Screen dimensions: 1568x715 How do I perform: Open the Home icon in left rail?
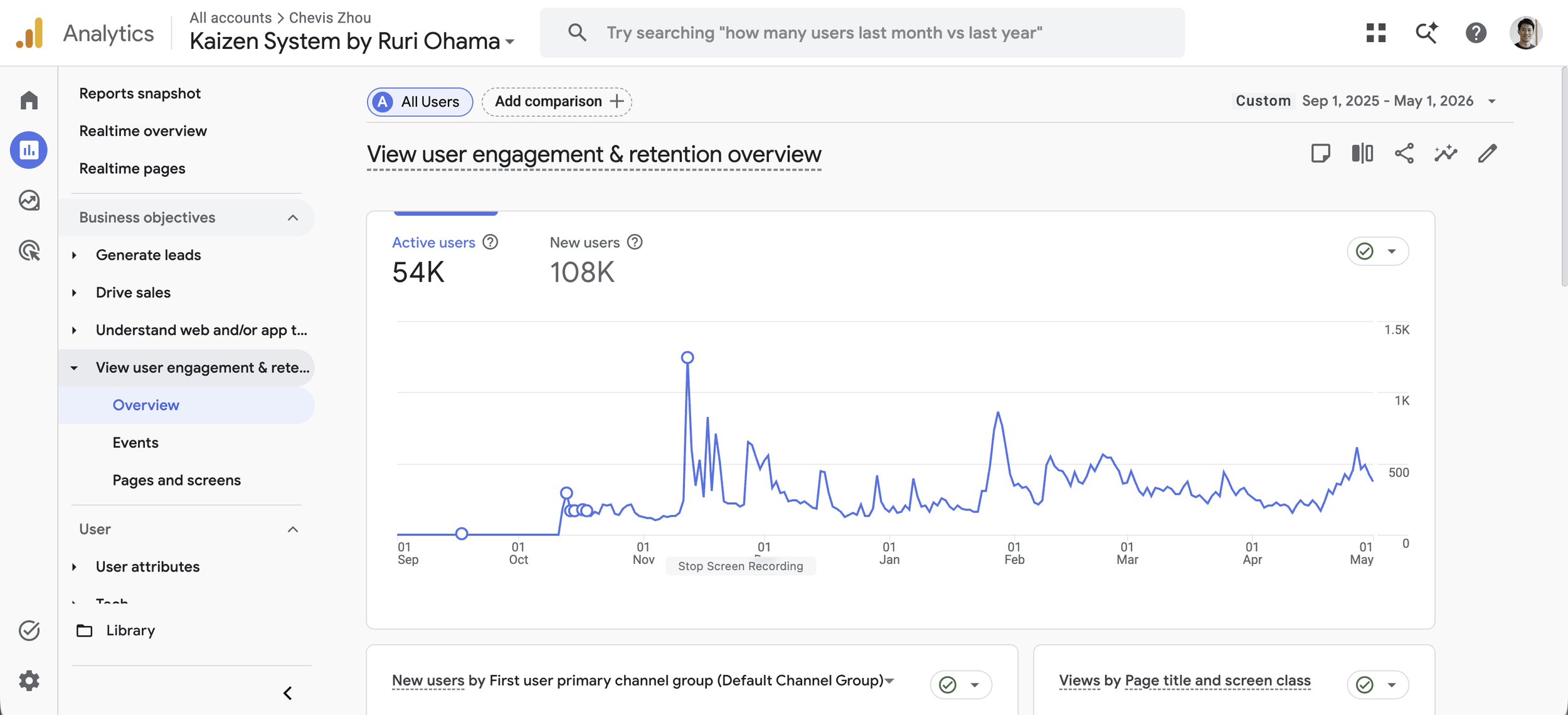click(29, 100)
